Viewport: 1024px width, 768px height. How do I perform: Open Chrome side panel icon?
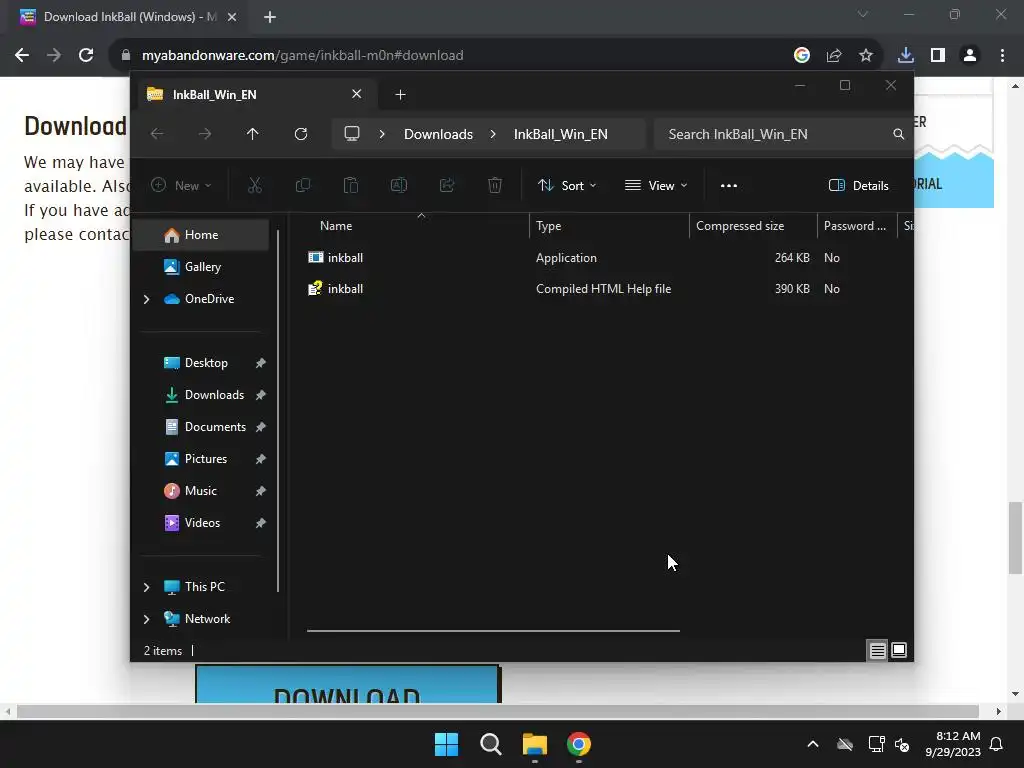[938, 56]
